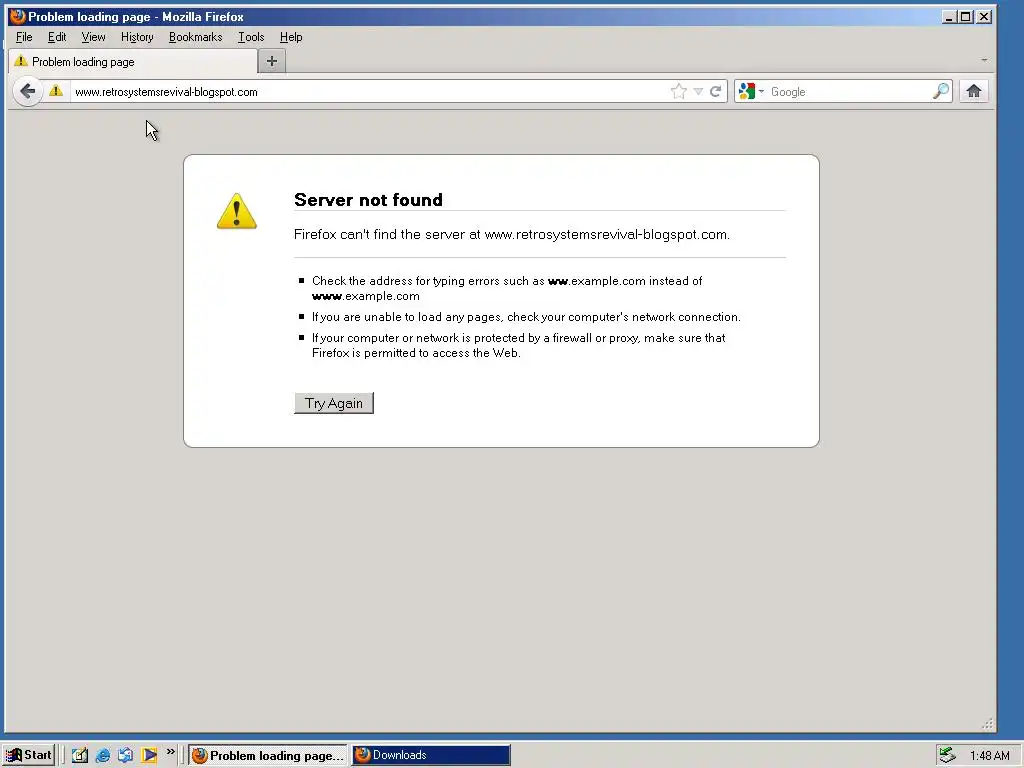Click the Firefox icon in the title bar

pyautogui.click(x=18, y=16)
